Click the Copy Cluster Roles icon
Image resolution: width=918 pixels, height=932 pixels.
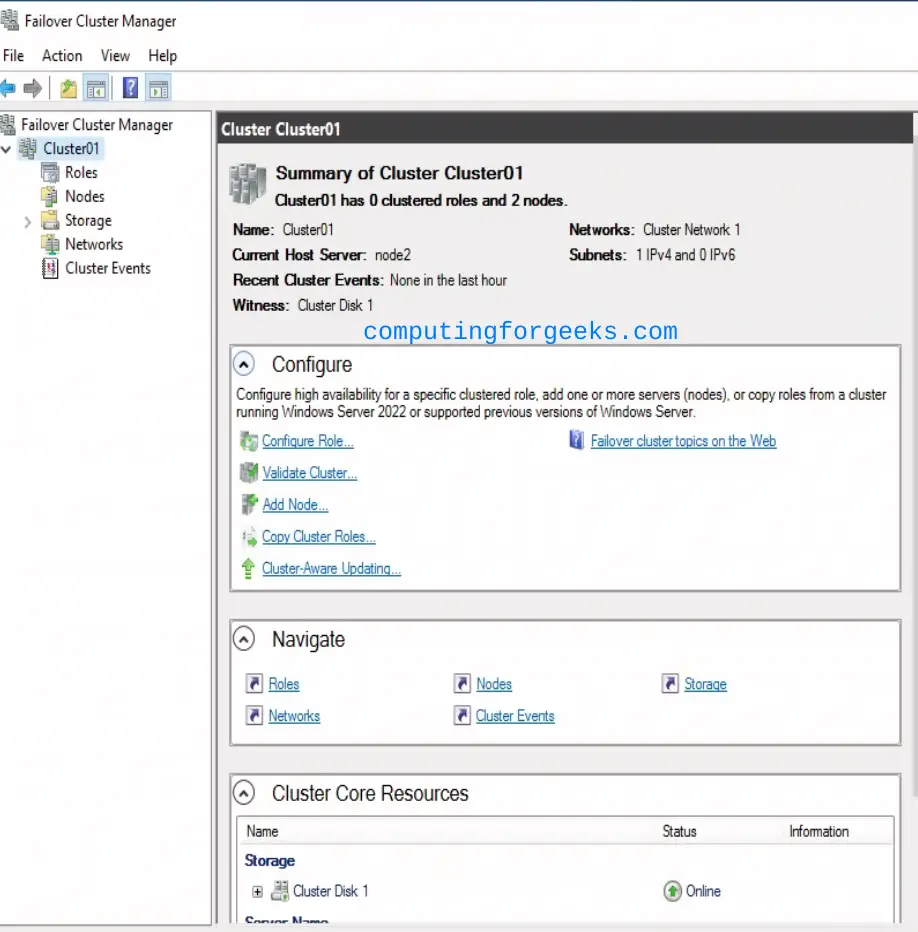coord(249,536)
